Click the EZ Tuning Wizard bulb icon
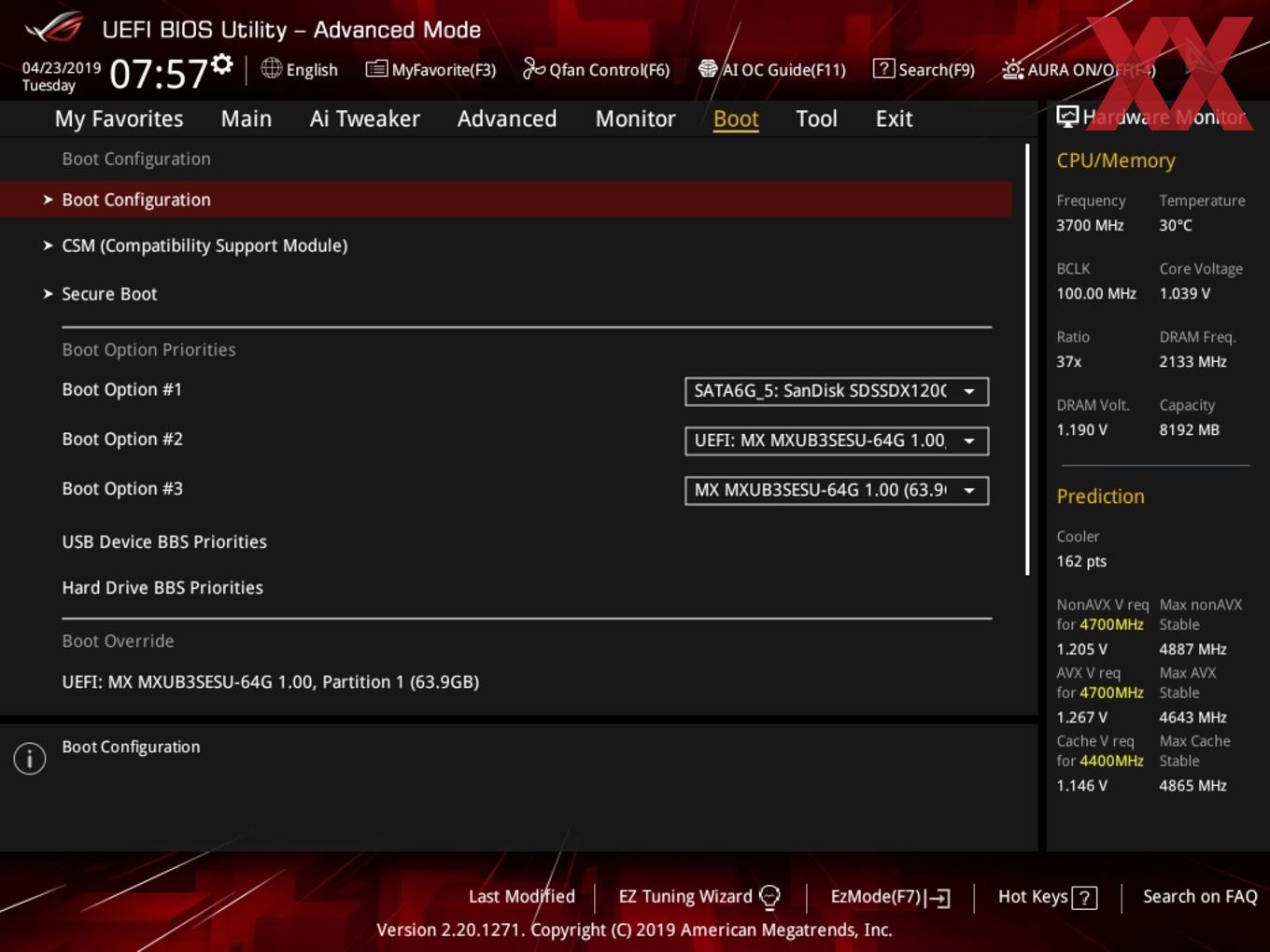1270x952 pixels. pos(769,897)
